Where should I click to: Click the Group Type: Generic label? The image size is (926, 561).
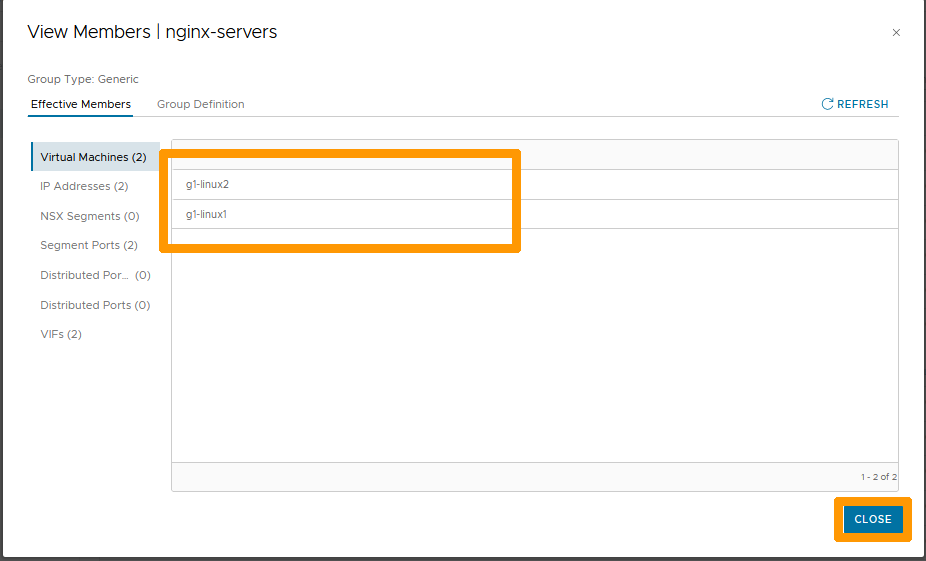pyautogui.click(x=83, y=79)
